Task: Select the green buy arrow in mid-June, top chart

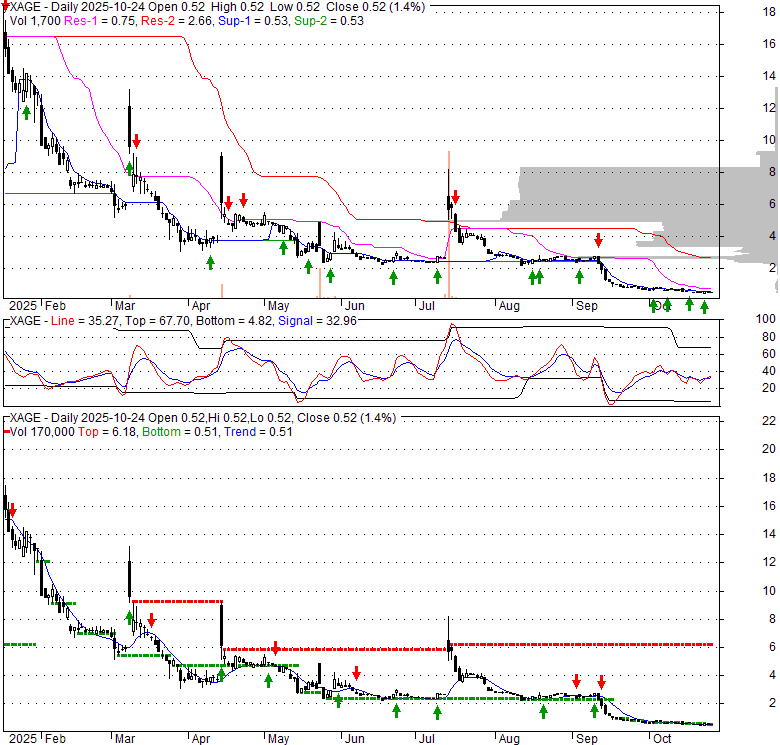Action: coord(393,278)
